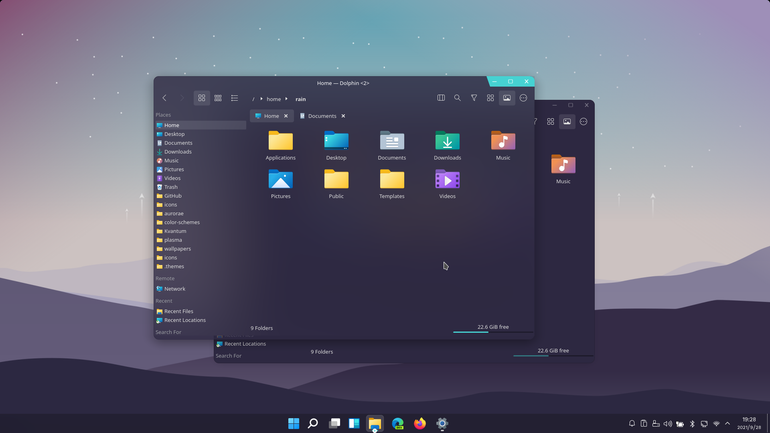Image resolution: width=770 pixels, height=433 pixels.
Task: Expand arrow after root slash in breadcrumb
Action: coord(261,99)
